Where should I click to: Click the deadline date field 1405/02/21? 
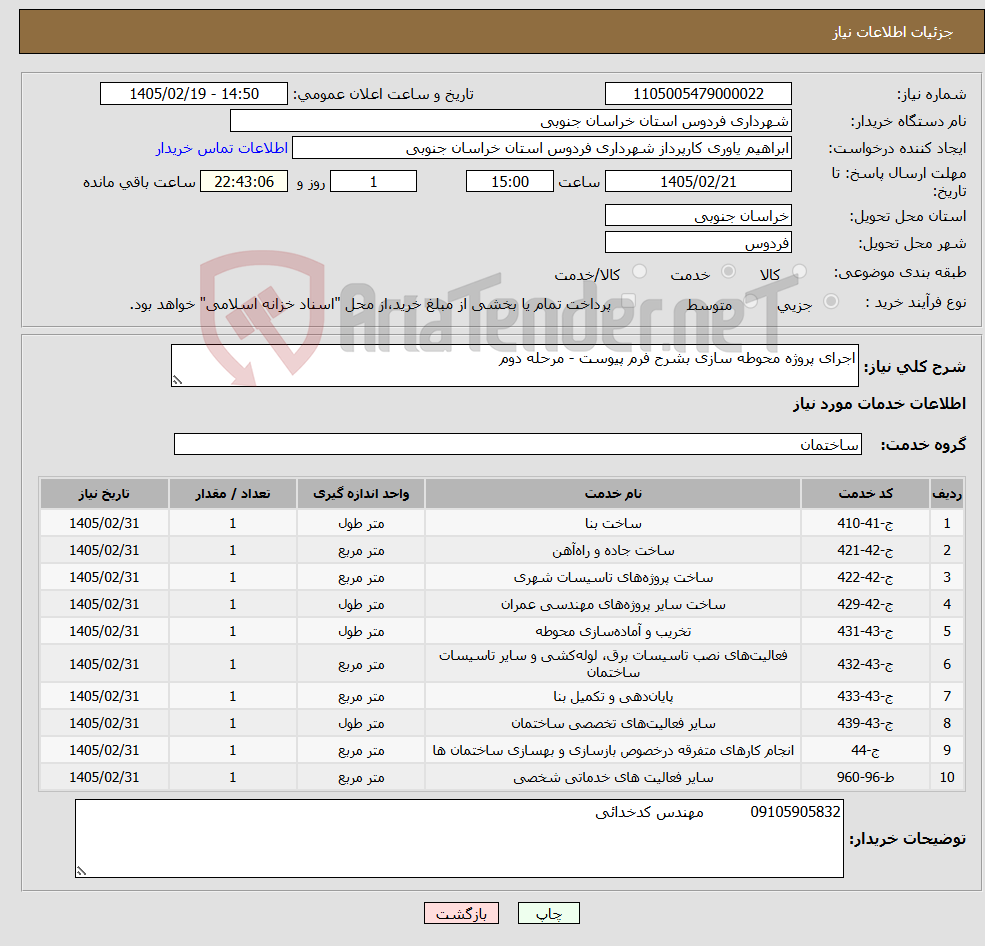pos(698,182)
